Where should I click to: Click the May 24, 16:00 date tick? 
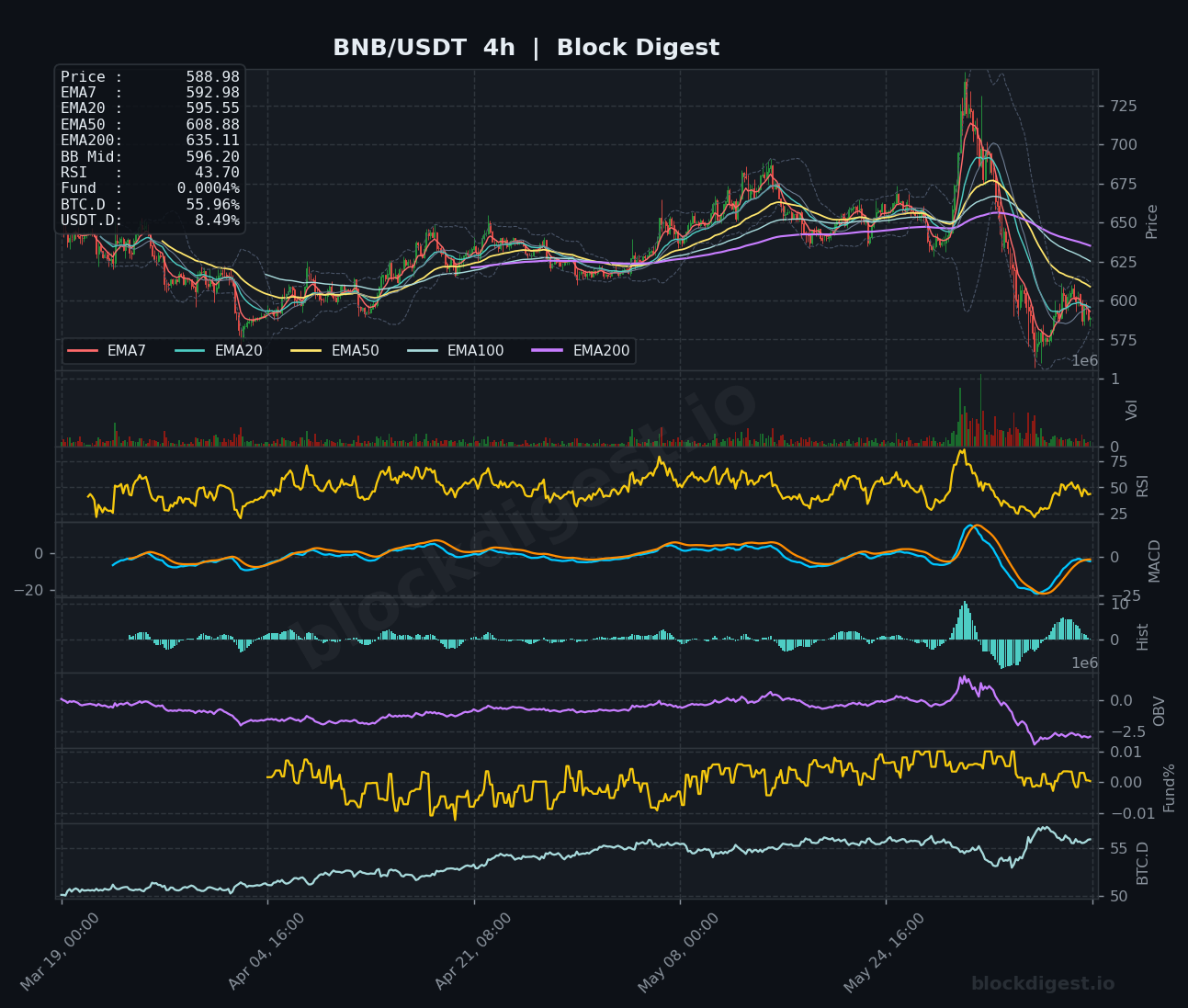pyautogui.click(x=885, y=952)
